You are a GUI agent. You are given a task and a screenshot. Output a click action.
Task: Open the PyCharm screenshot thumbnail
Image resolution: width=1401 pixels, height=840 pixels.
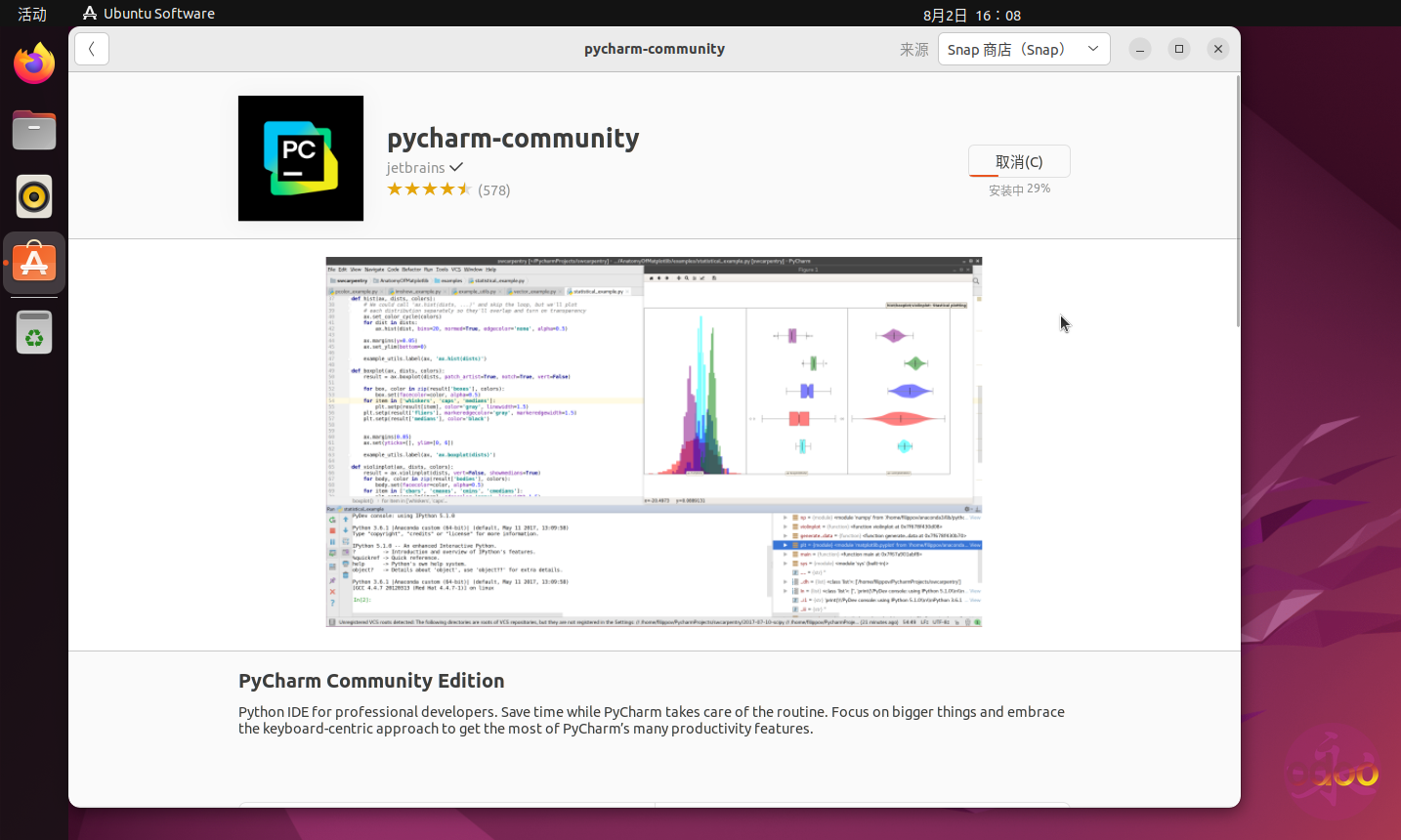pos(654,441)
